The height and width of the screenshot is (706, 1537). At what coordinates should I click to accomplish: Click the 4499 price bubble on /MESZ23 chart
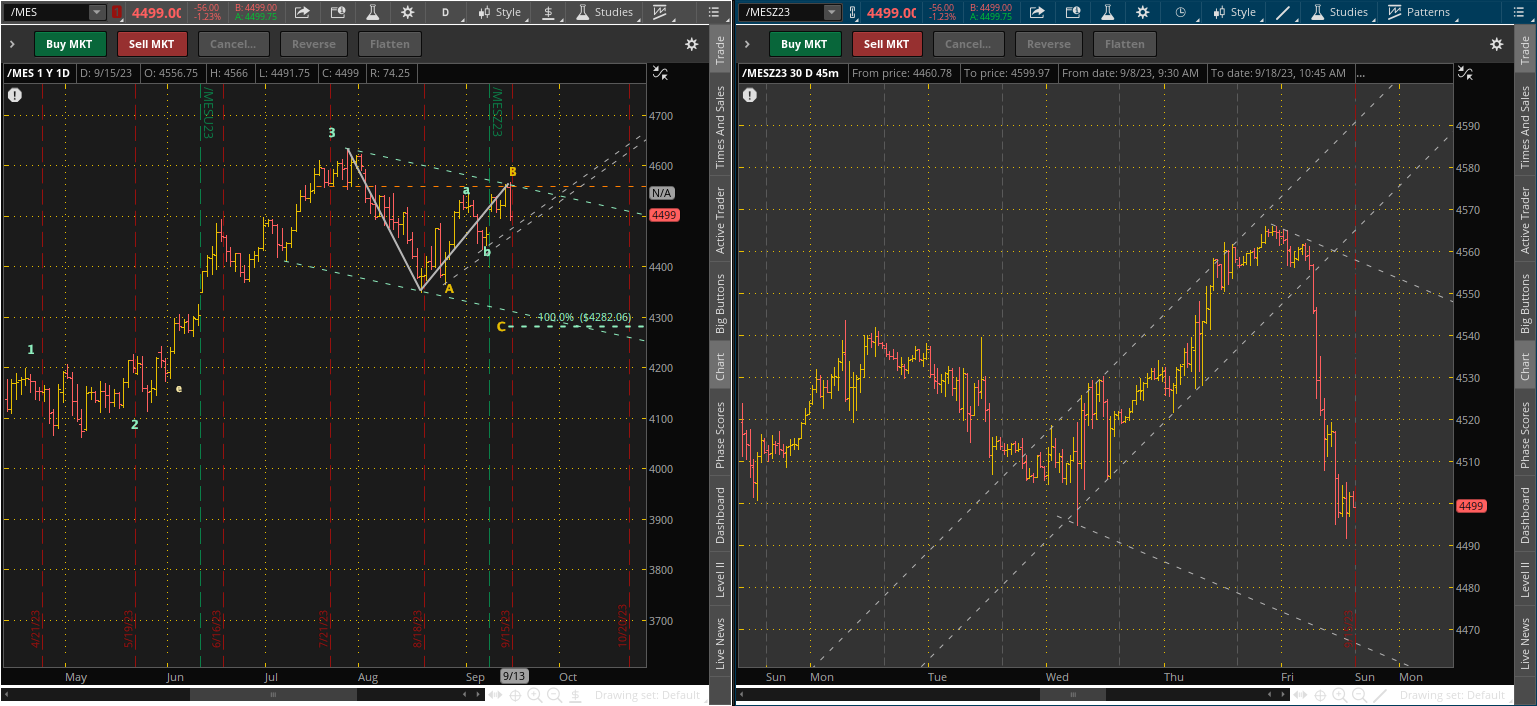tap(1472, 506)
